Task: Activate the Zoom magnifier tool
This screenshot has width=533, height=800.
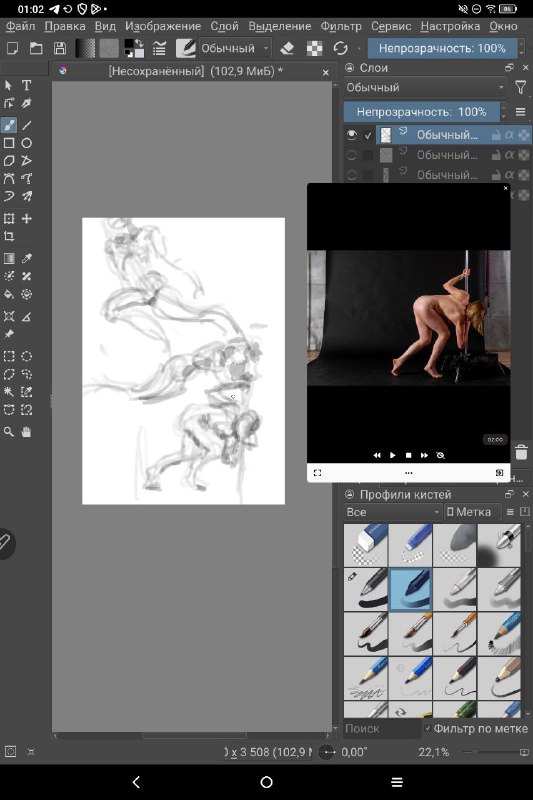Action: point(9,432)
